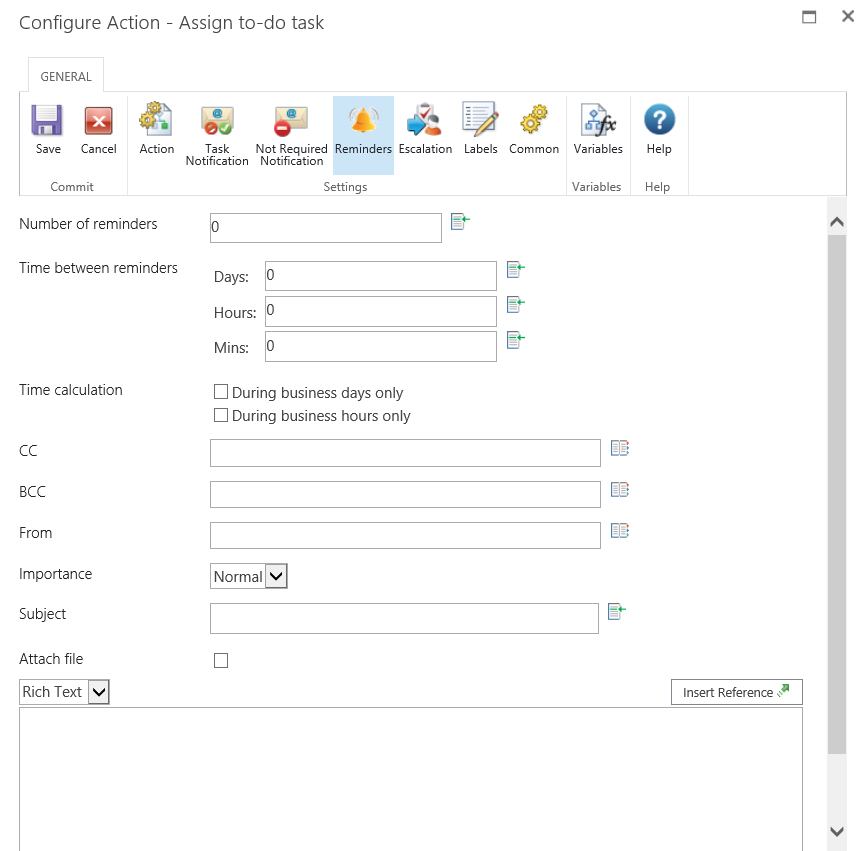Image resolution: width=866 pixels, height=851 pixels.
Task: Open address book lookup next to CC
Action: point(619,449)
